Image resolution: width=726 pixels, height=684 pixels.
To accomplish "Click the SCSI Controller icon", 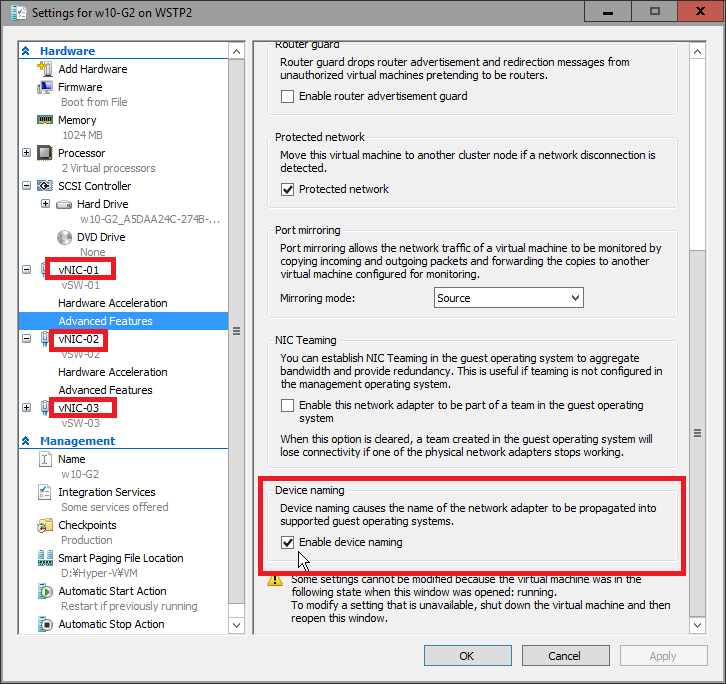I will [44, 186].
